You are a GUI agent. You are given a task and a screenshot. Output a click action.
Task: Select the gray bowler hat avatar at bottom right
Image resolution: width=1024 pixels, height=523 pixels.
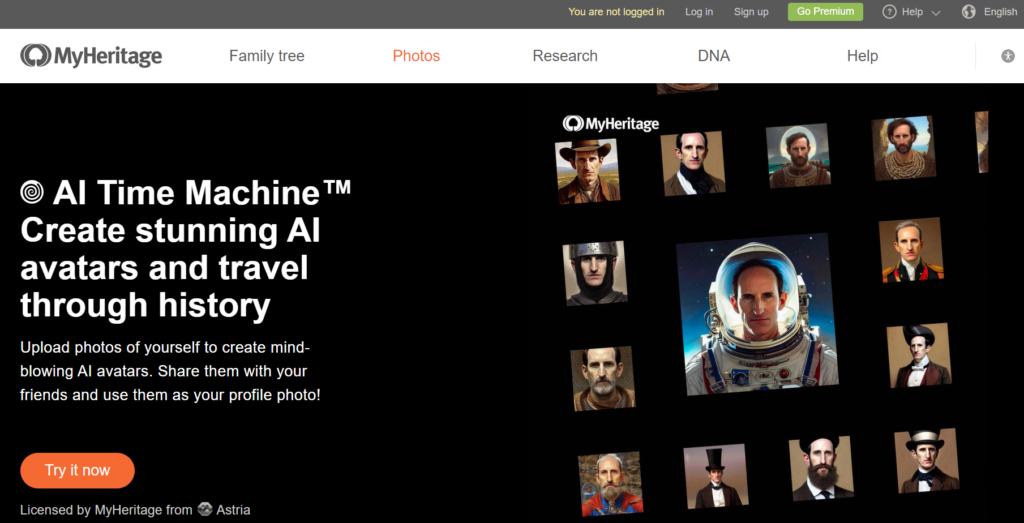pos(927,461)
